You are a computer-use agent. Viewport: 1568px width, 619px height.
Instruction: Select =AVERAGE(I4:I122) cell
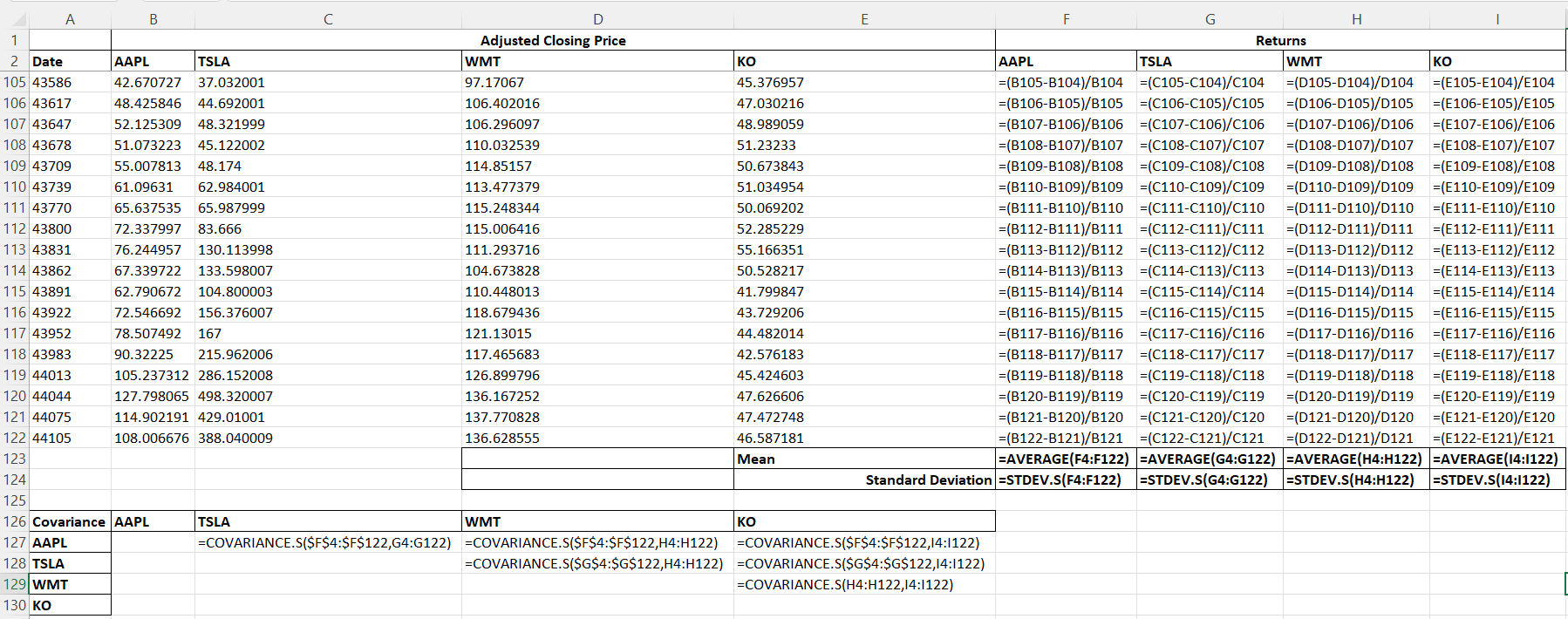1497,459
